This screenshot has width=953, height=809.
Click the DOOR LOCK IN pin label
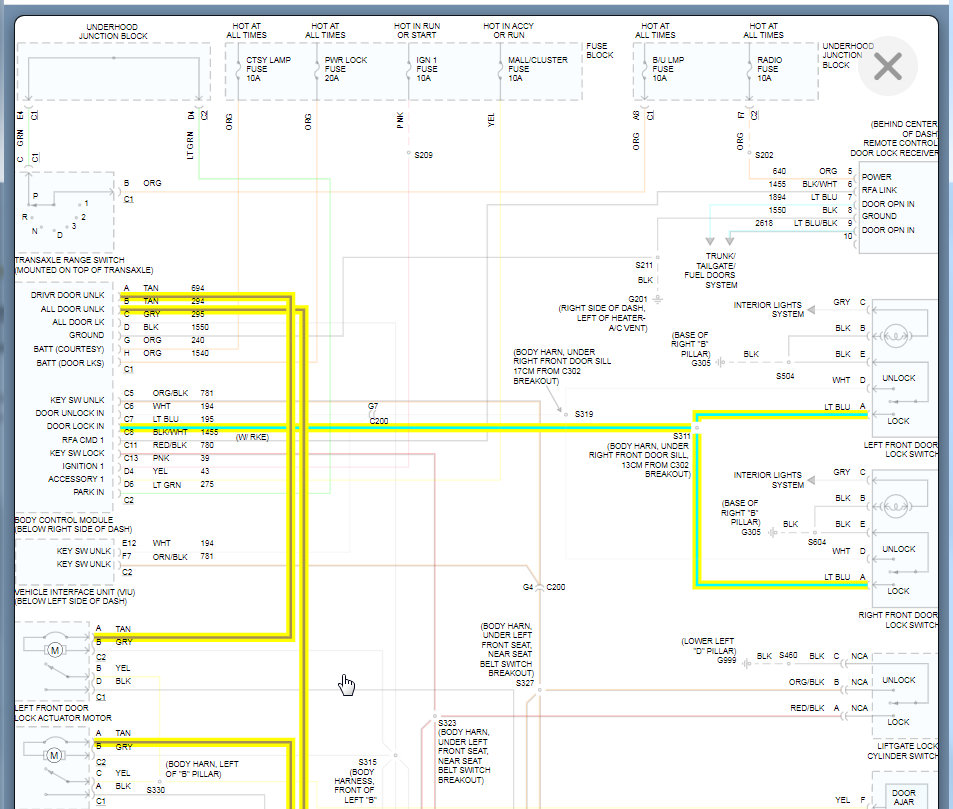pos(75,426)
